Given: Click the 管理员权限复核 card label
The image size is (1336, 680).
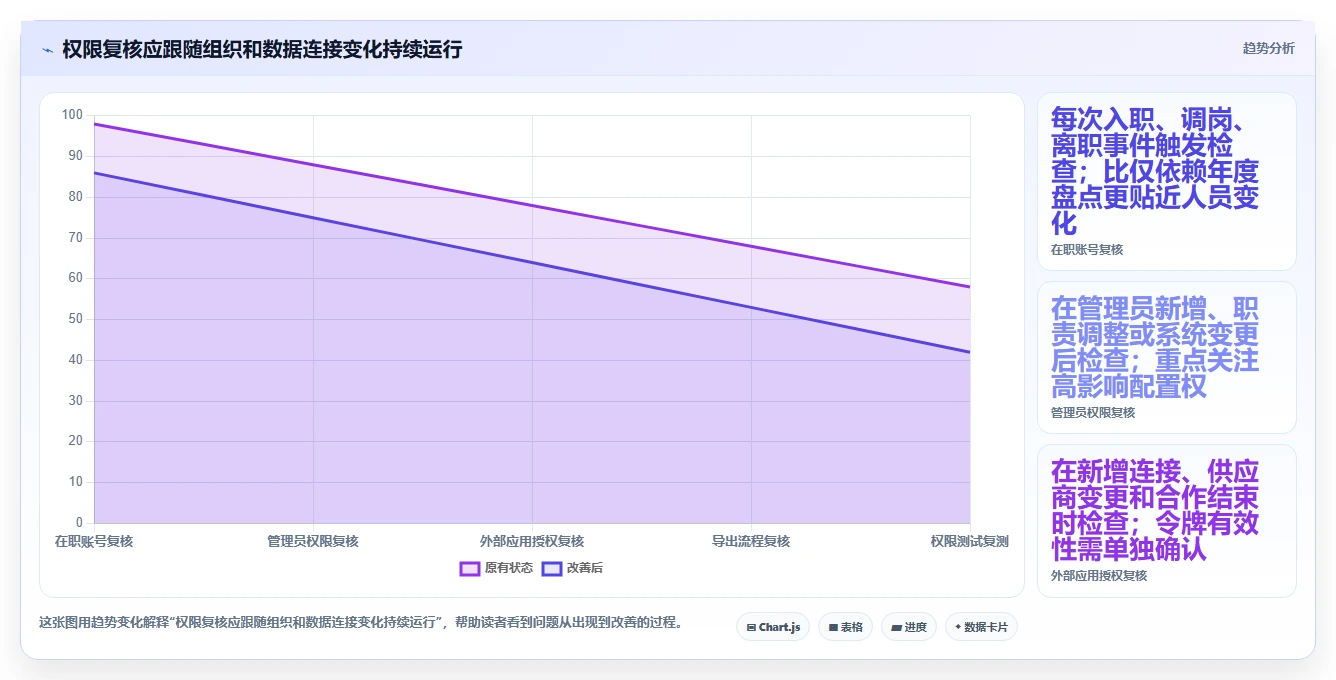Looking at the screenshot, I should pos(1093,413).
